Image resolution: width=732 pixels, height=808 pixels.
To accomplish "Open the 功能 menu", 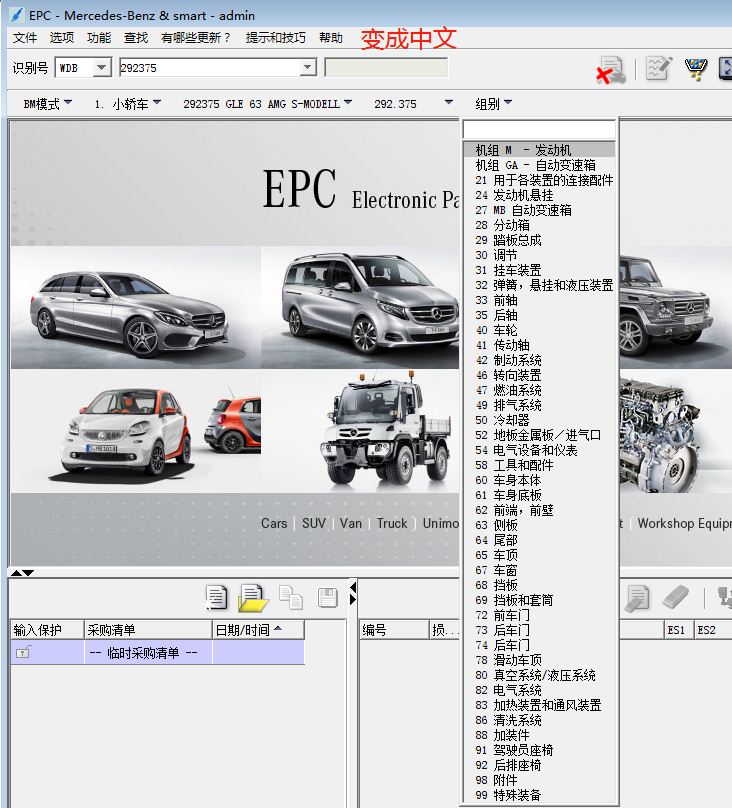I will (x=99, y=38).
